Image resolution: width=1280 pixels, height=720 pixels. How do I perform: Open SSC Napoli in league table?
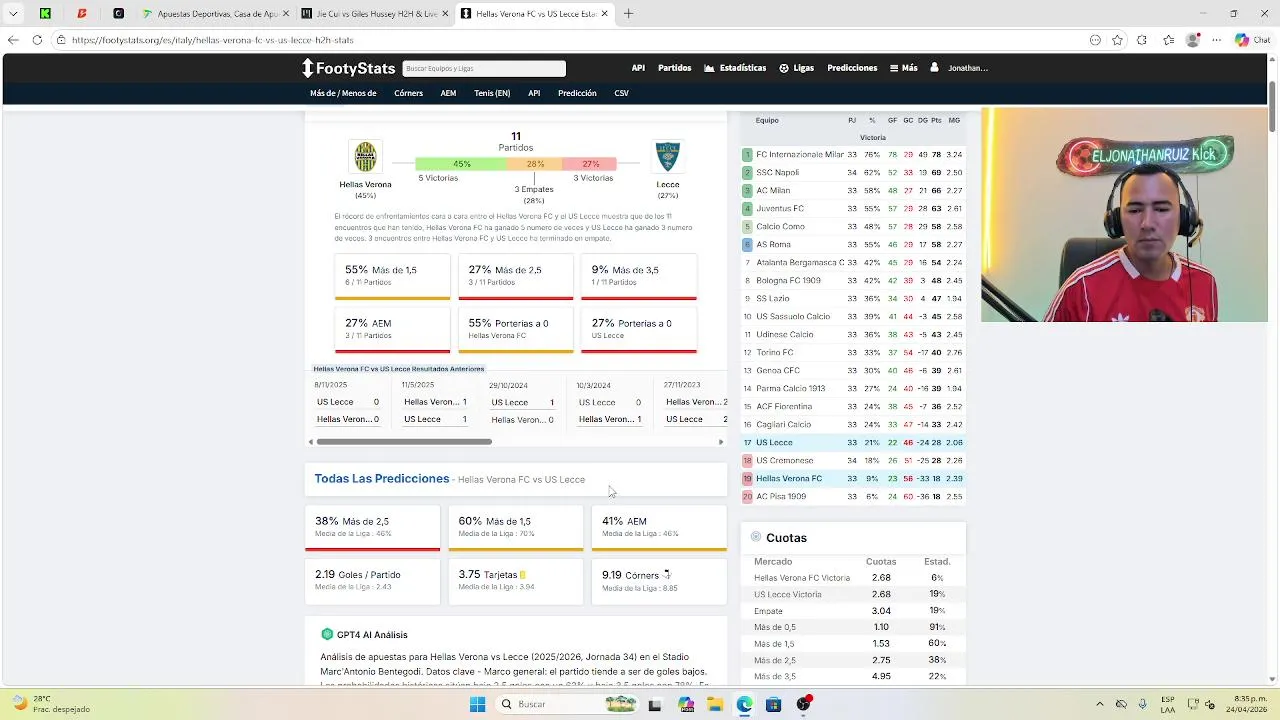[777, 173]
